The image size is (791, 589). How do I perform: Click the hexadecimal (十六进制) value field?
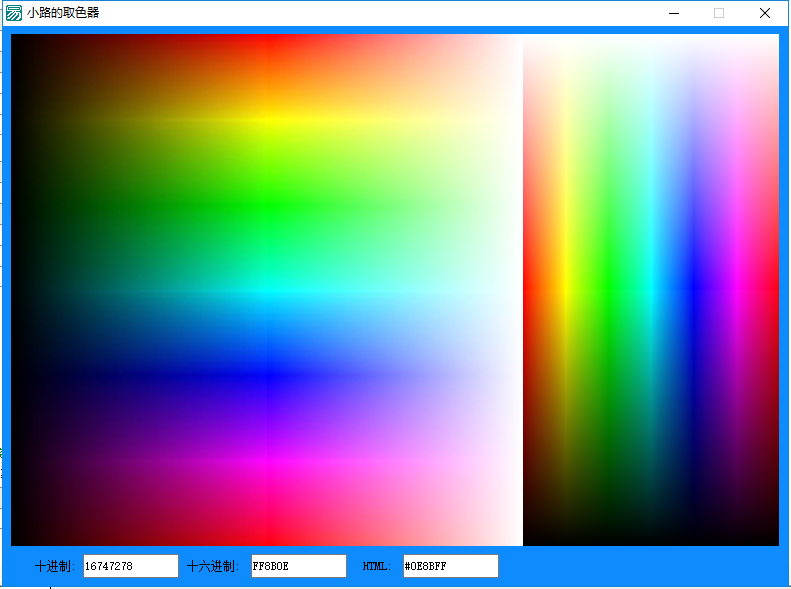(299, 566)
